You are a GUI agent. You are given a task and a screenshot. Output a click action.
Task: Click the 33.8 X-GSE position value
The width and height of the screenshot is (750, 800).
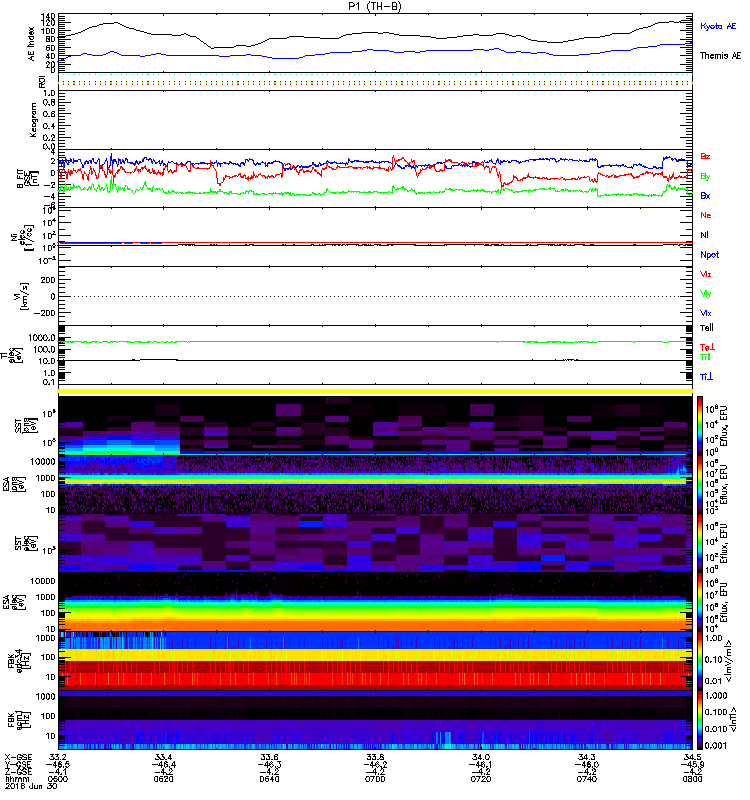pyautogui.click(x=375, y=757)
